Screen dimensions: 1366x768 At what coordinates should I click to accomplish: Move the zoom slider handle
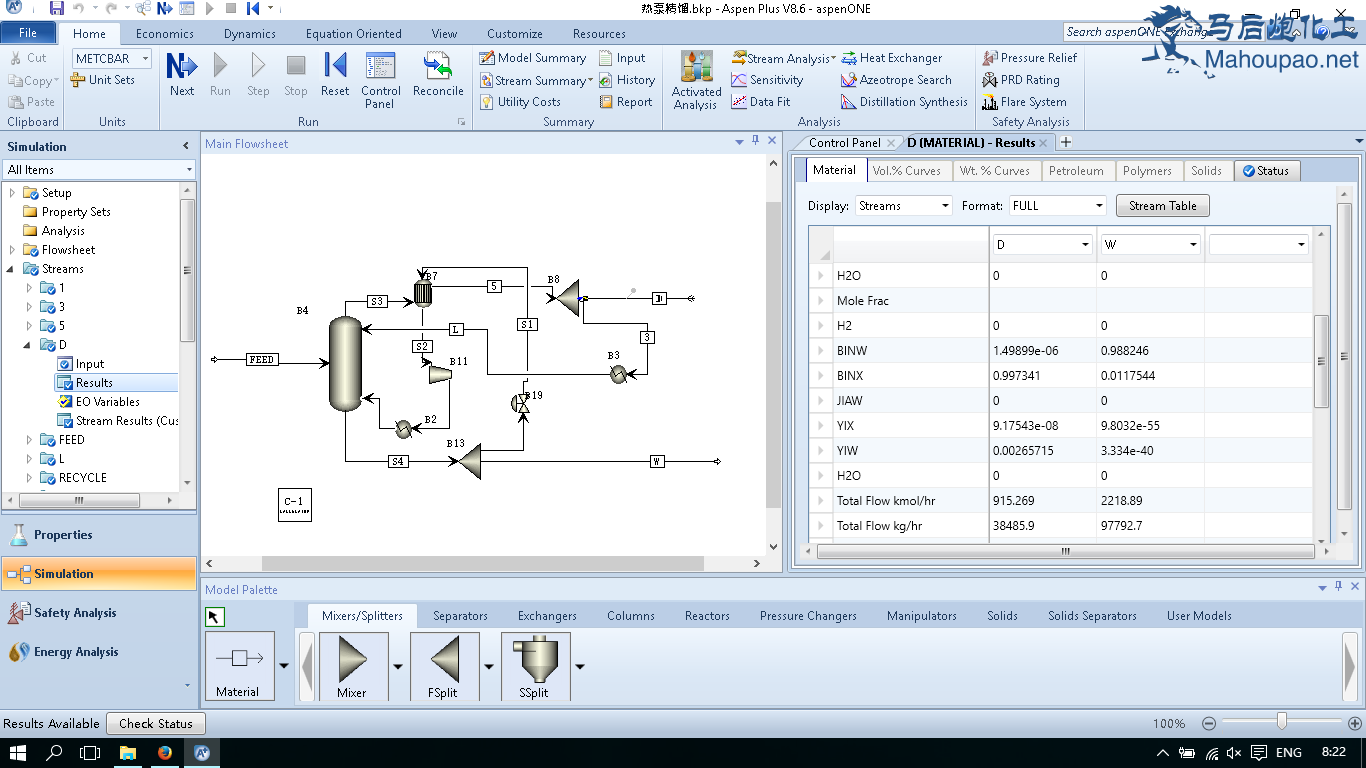(x=1281, y=722)
